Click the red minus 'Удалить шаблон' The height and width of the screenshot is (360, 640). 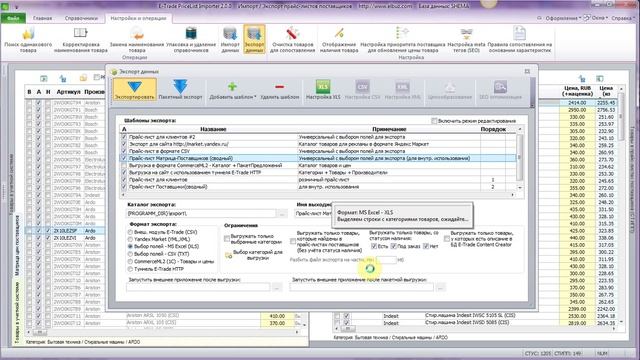[x=280, y=89]
